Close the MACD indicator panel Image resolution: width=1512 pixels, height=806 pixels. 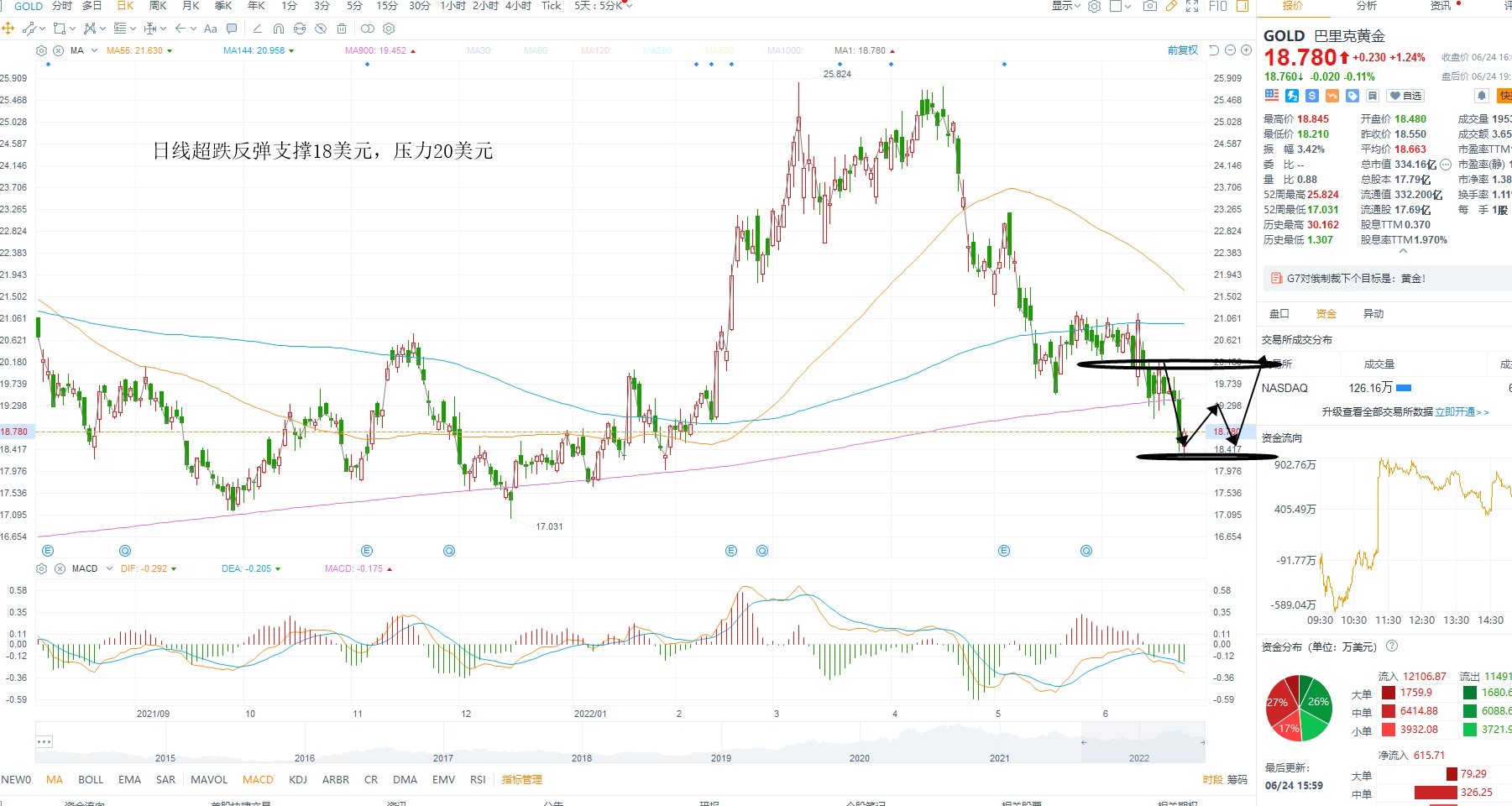pyautogui.click(x=60, y=568)
